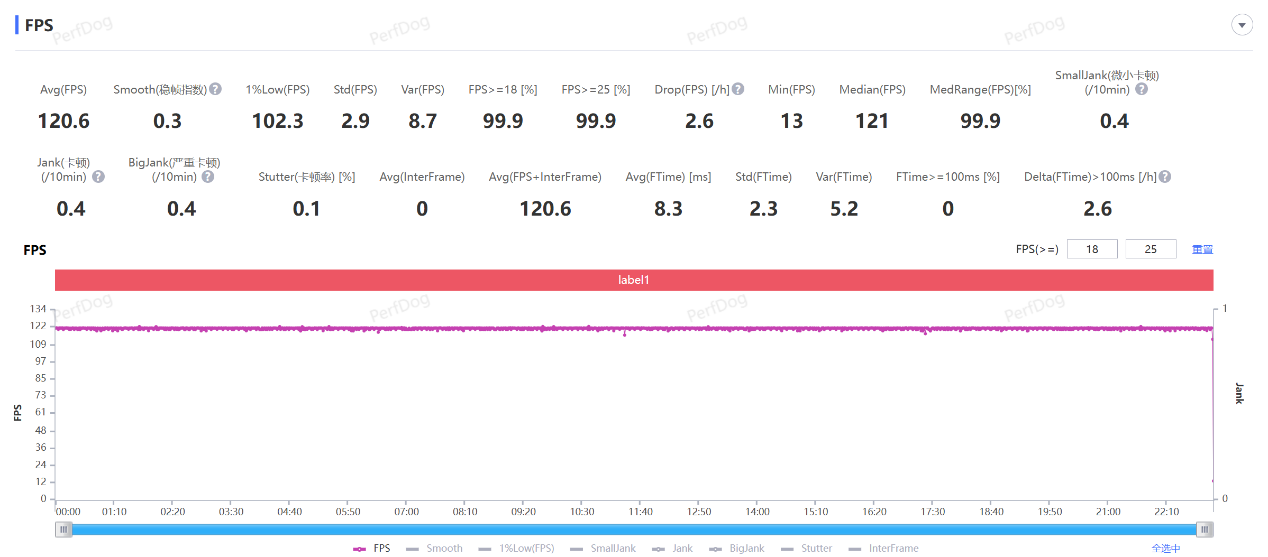Click help icon beside Delta(FTime)>100ms
Viewport: 1268px width, 557px height.
pos(1164,176)
